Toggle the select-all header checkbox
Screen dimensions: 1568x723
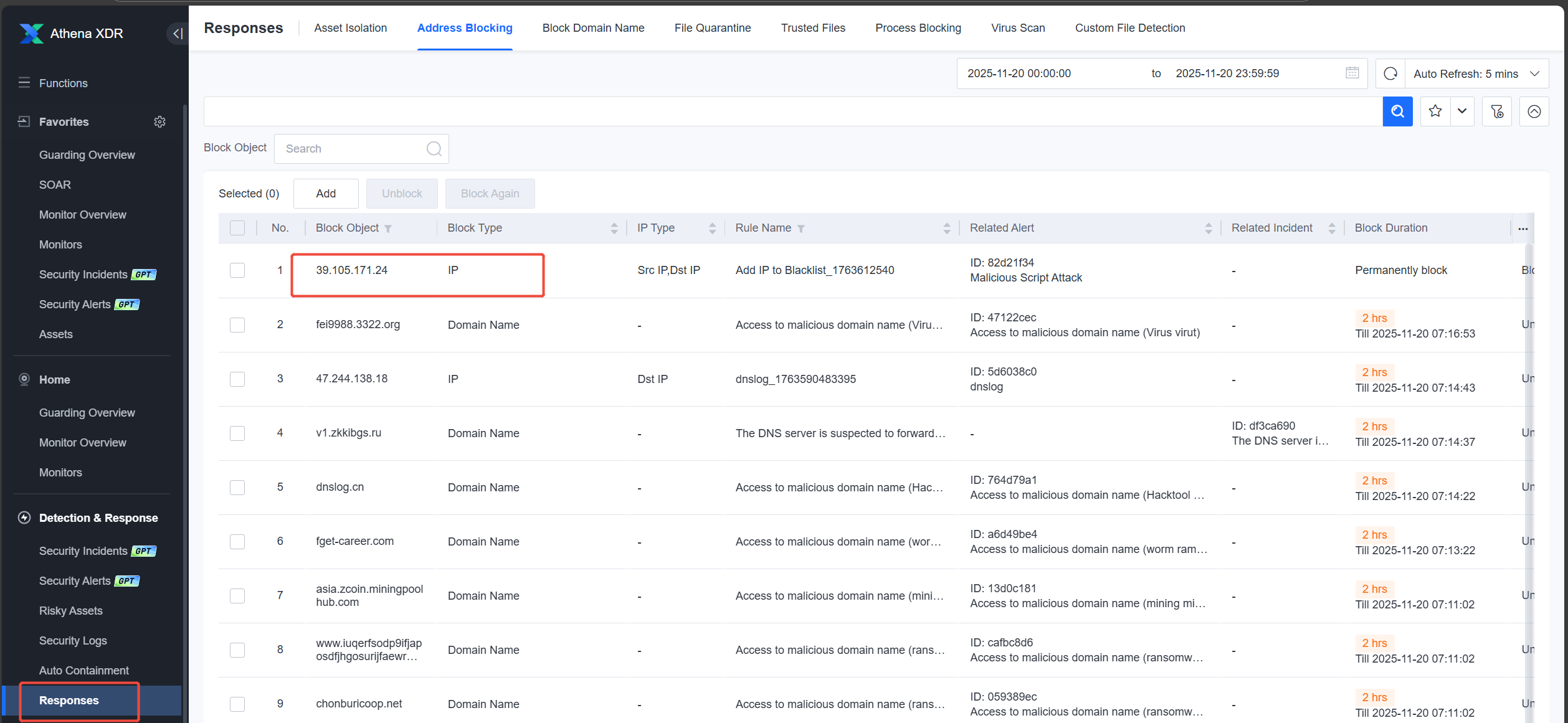point(237,228)
